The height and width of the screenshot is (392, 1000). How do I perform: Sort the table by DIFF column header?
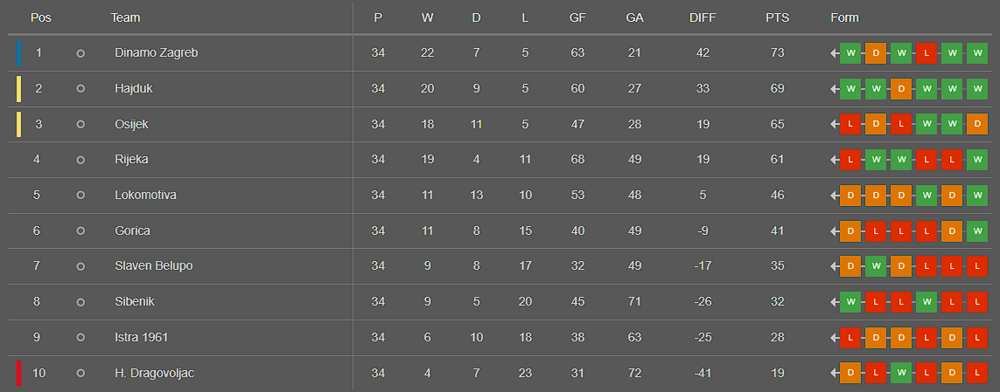tap(702, 18)
